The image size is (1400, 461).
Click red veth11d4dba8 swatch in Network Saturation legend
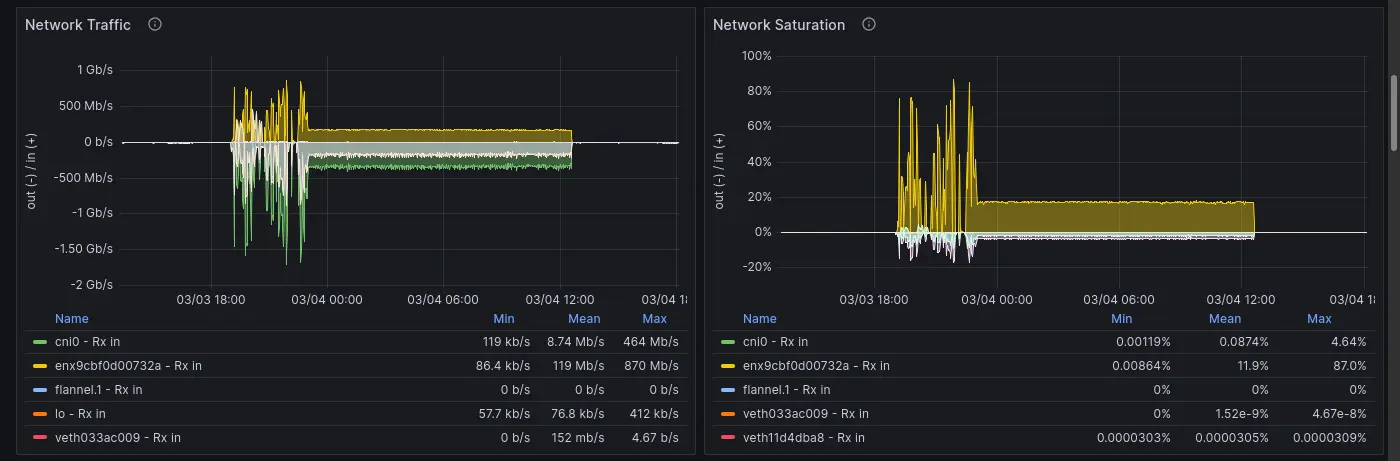(728, 438)
